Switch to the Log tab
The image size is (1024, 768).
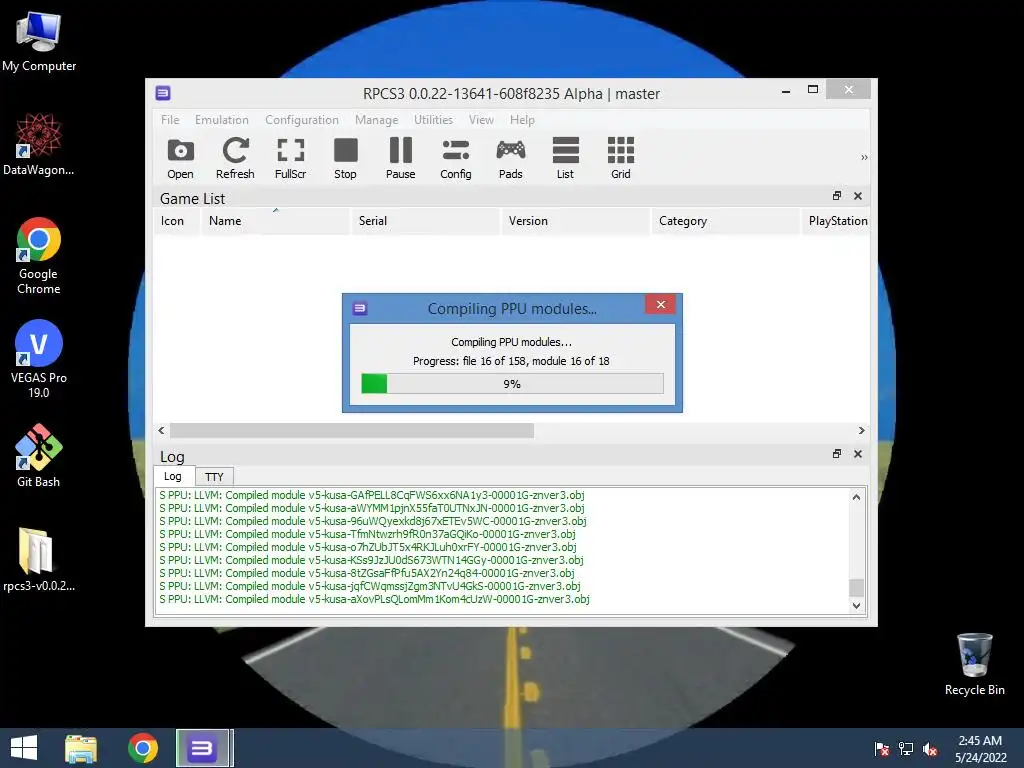pos(173,476)
